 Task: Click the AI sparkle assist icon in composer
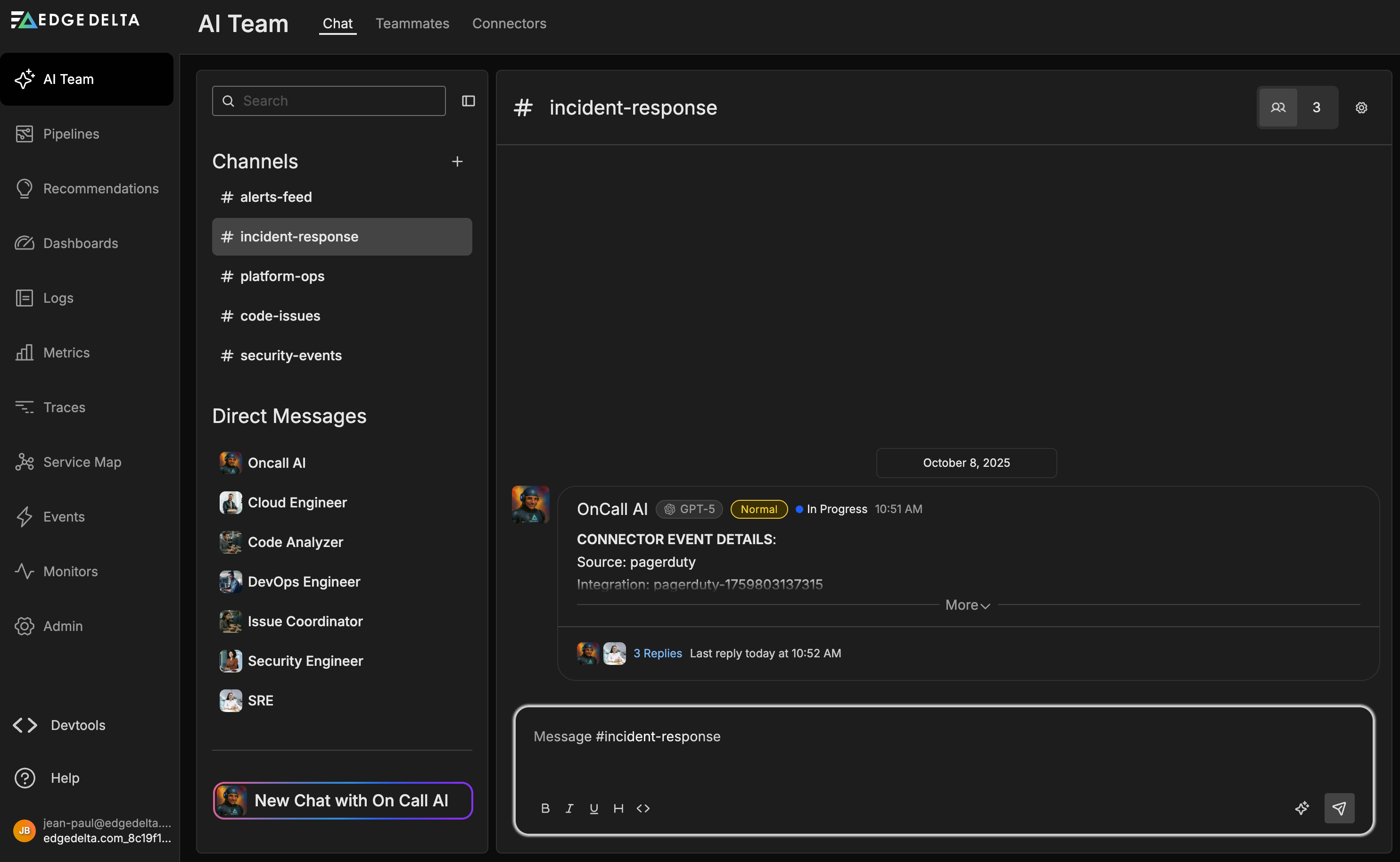pyautogui.click(x=1302, y=808)
